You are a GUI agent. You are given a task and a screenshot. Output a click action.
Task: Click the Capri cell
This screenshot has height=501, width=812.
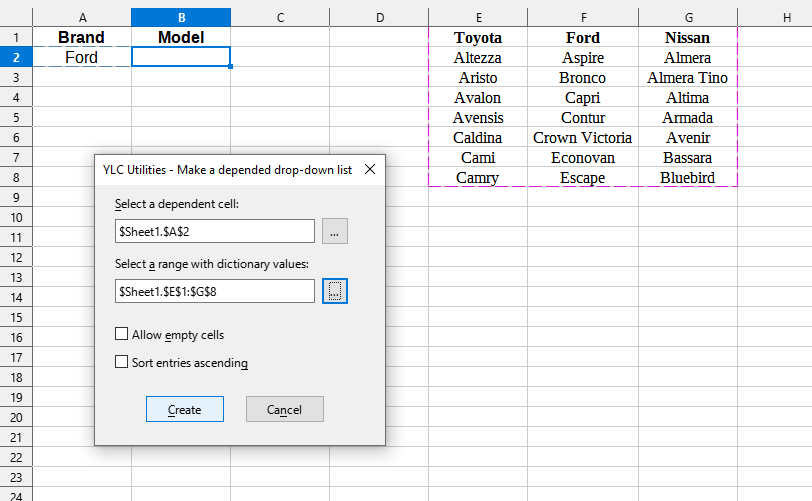tap(583, 97)
